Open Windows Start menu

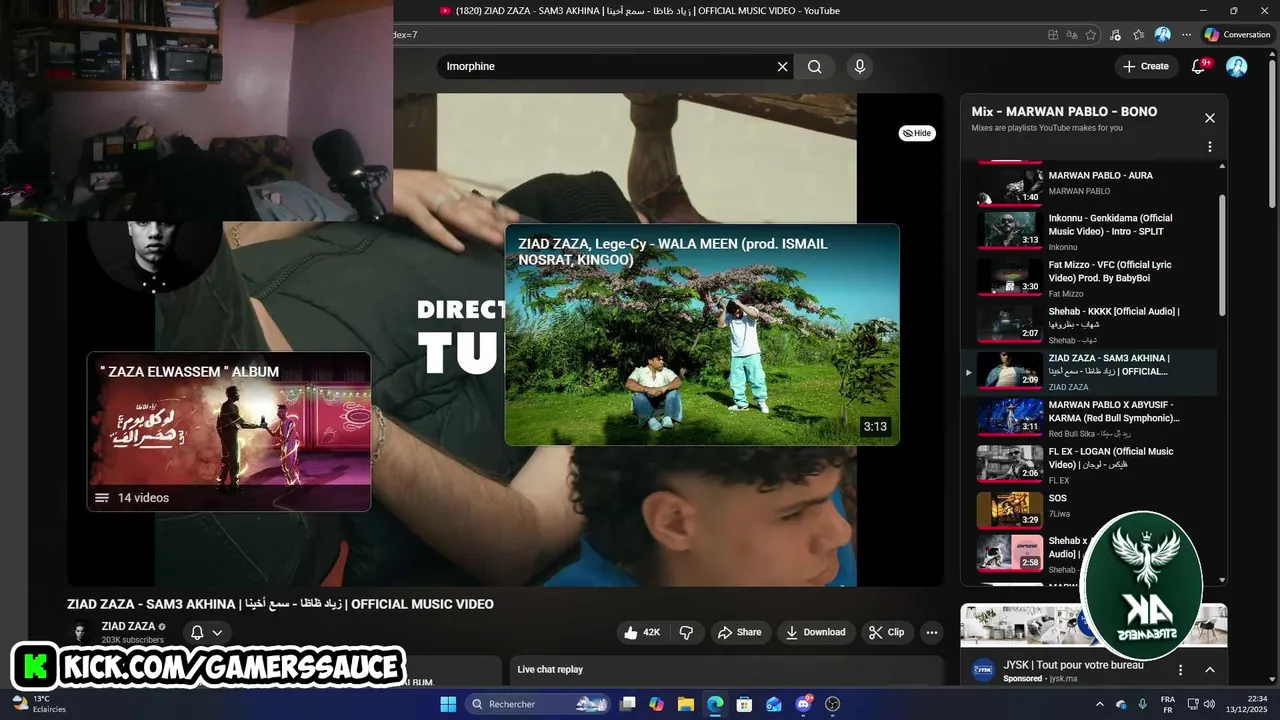pyautogui.click(x=447, y=704)
